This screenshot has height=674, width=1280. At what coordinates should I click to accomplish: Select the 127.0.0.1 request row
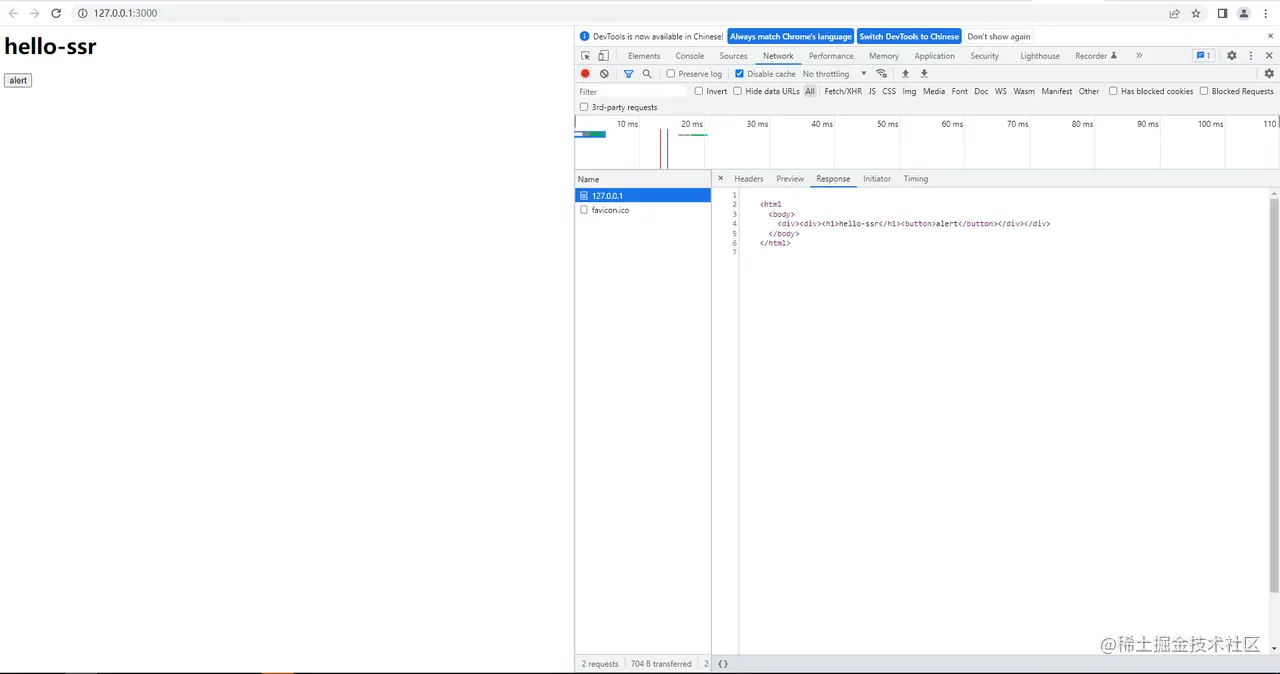tap(643, 195)
